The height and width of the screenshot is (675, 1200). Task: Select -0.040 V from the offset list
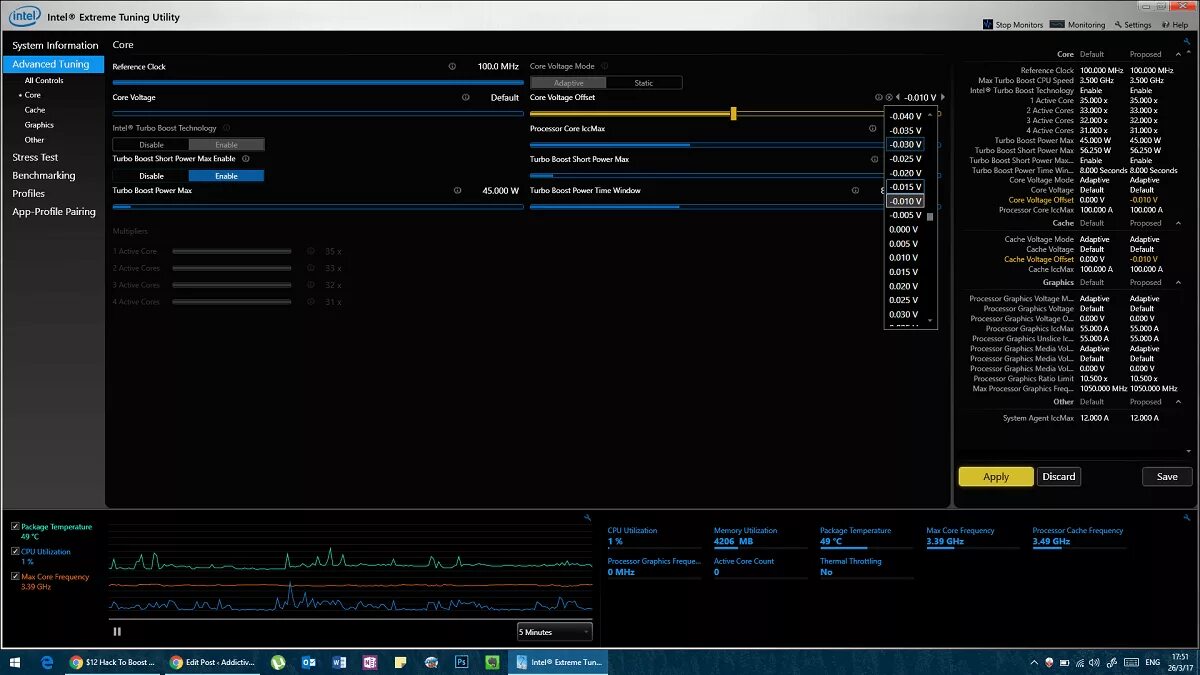click(x=905, y=116)
